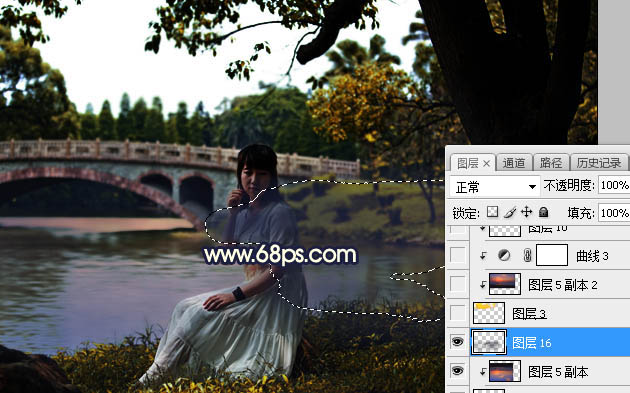Viewport: 630px width, 393px height.
Task: Click the 曲线 3 curves adjustment icon
Action: [x=504, y=255]
